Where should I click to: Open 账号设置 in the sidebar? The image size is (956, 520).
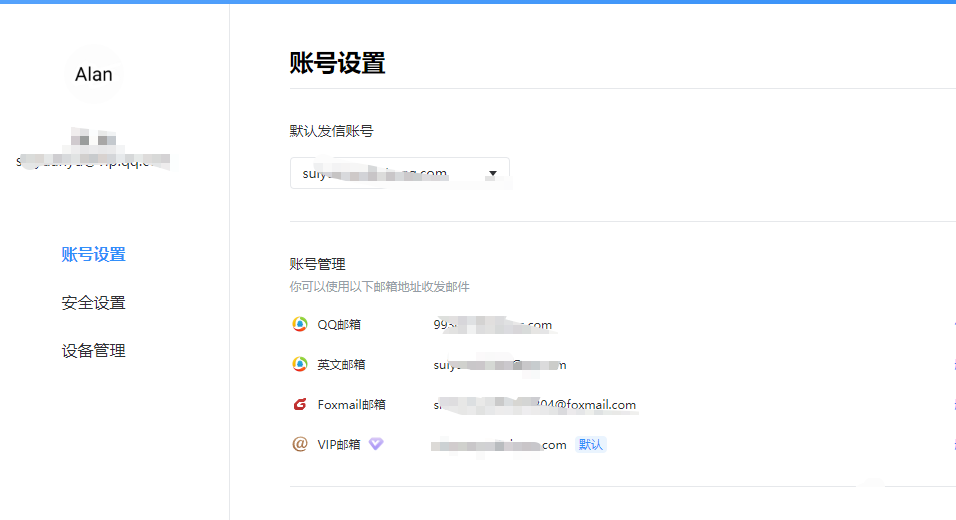click(93, 254)
